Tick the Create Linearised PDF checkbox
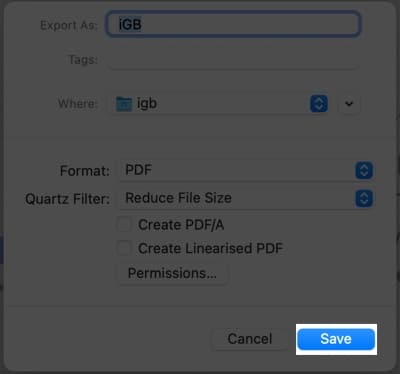Screen dimensions: 400x374 (x=124, y=248)
